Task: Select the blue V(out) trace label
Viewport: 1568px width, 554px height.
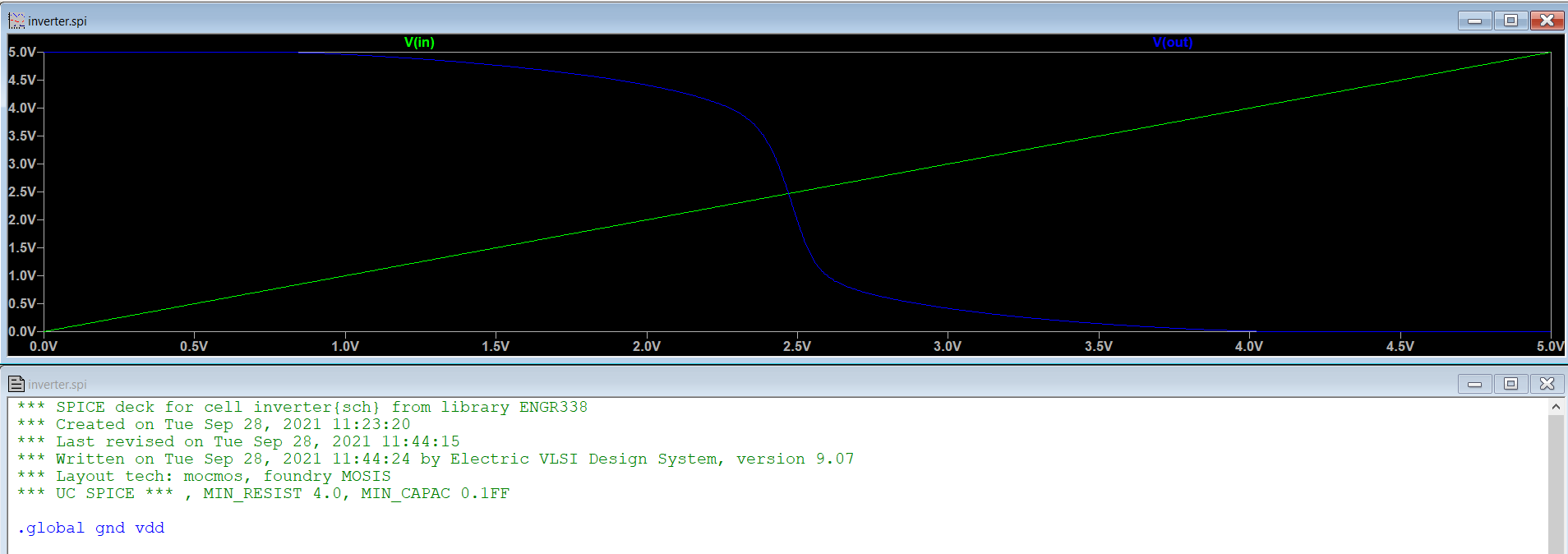Action: (1172, 43)
